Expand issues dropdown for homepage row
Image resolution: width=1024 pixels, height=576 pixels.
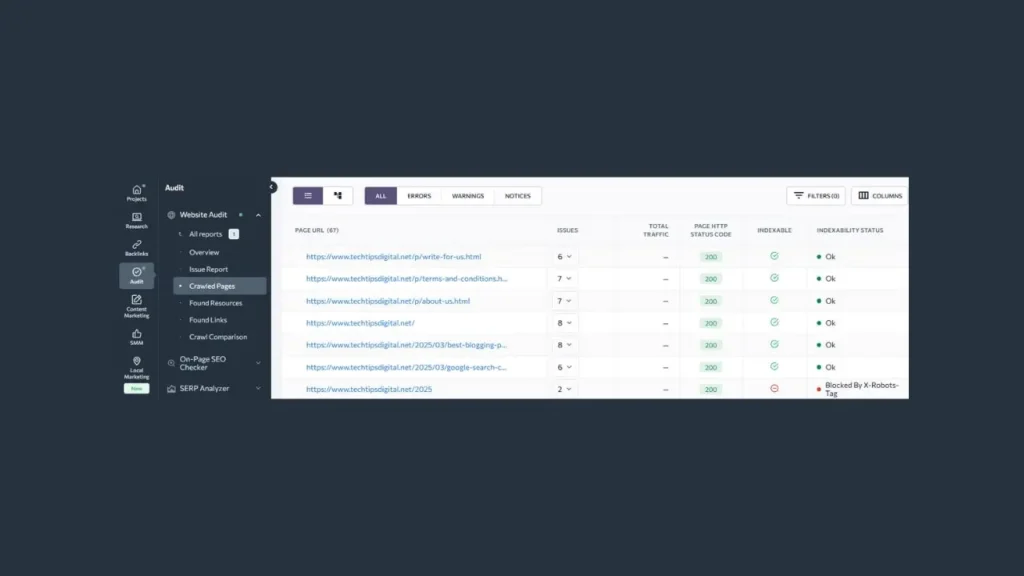tap(564, 323)
